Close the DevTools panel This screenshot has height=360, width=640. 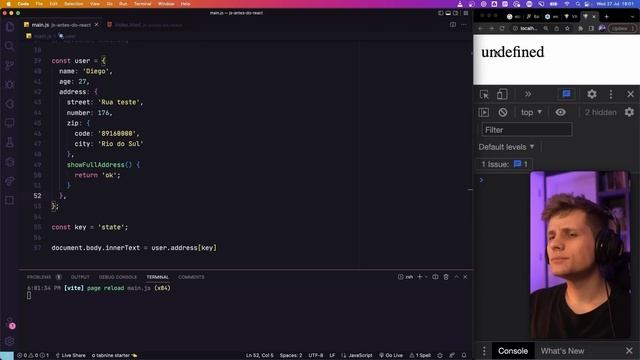pos(630,94)
